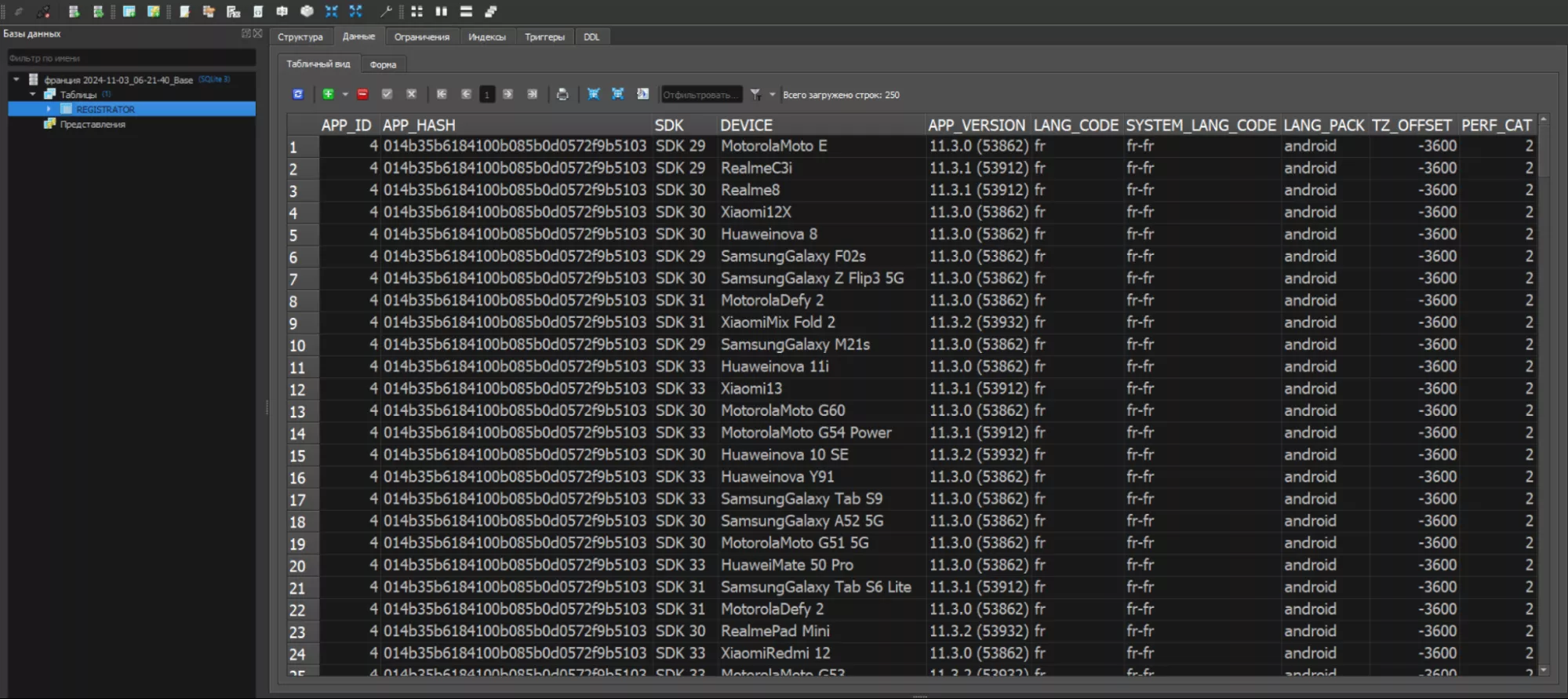1568x699 pixels.
Task: Close the Базы данных panel
Action: tap(257, 34)
